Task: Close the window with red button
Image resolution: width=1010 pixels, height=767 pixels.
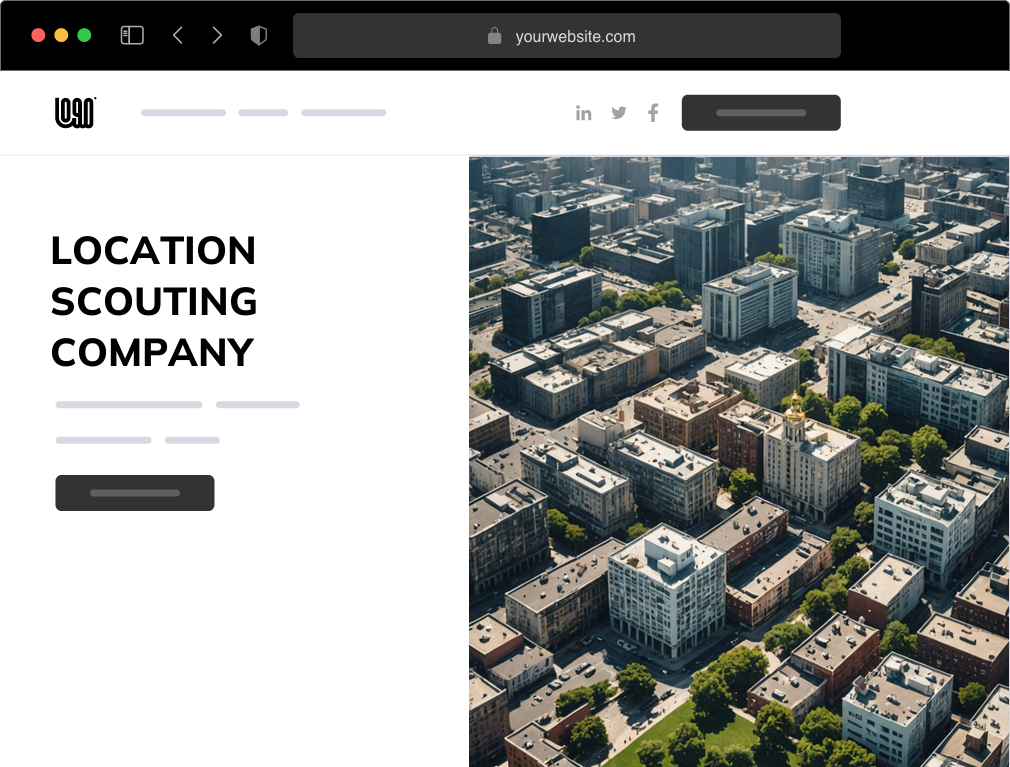Action: pyautogui.click(x=38, y=35)
